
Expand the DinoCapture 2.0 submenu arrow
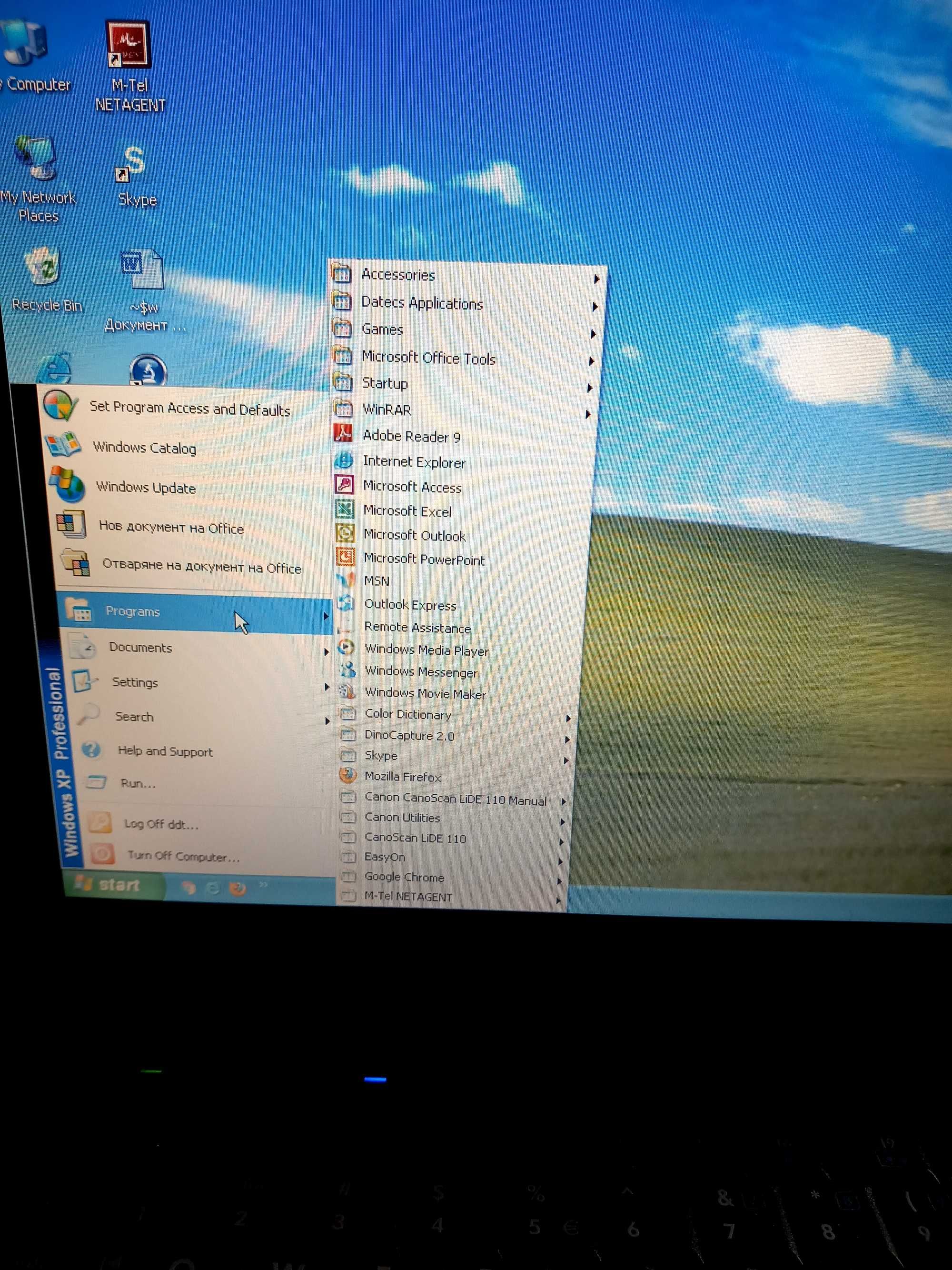click(x=567, y=740)
